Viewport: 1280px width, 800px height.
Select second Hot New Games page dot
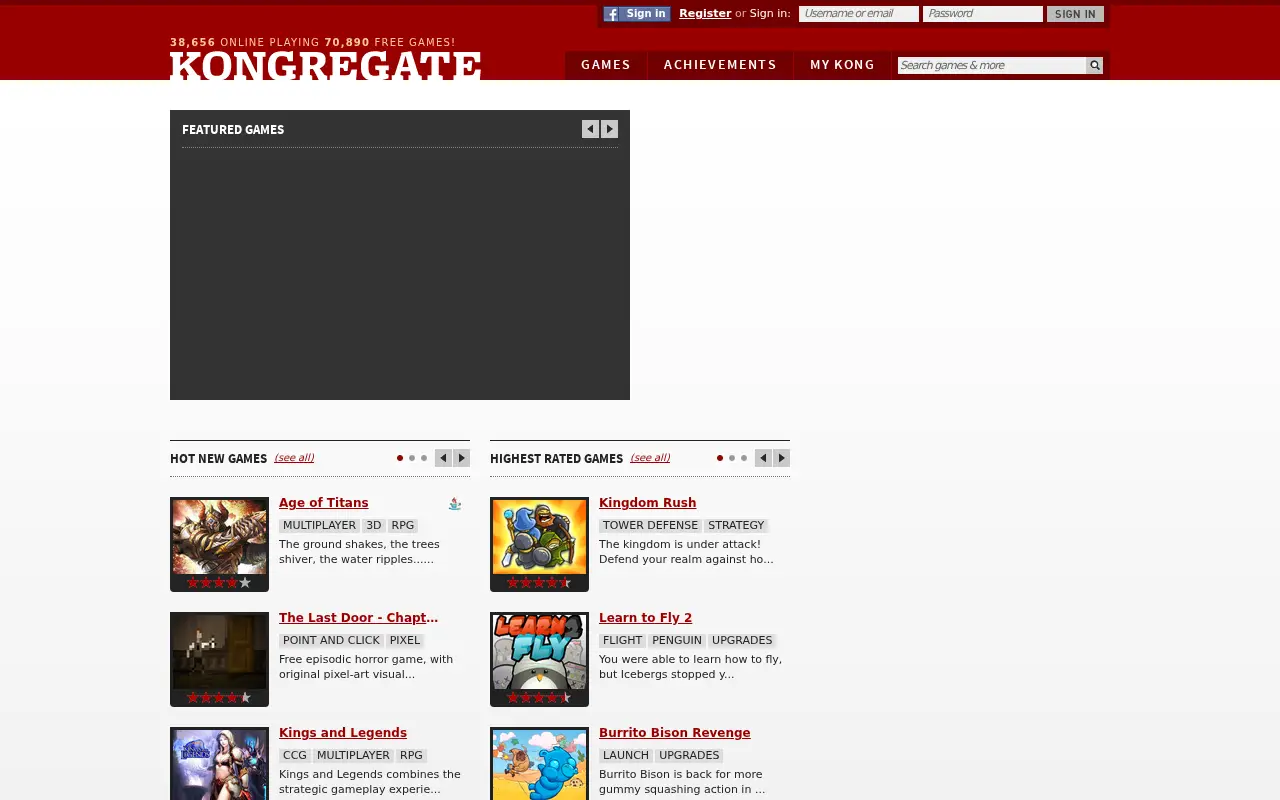(x=412, y=458)
